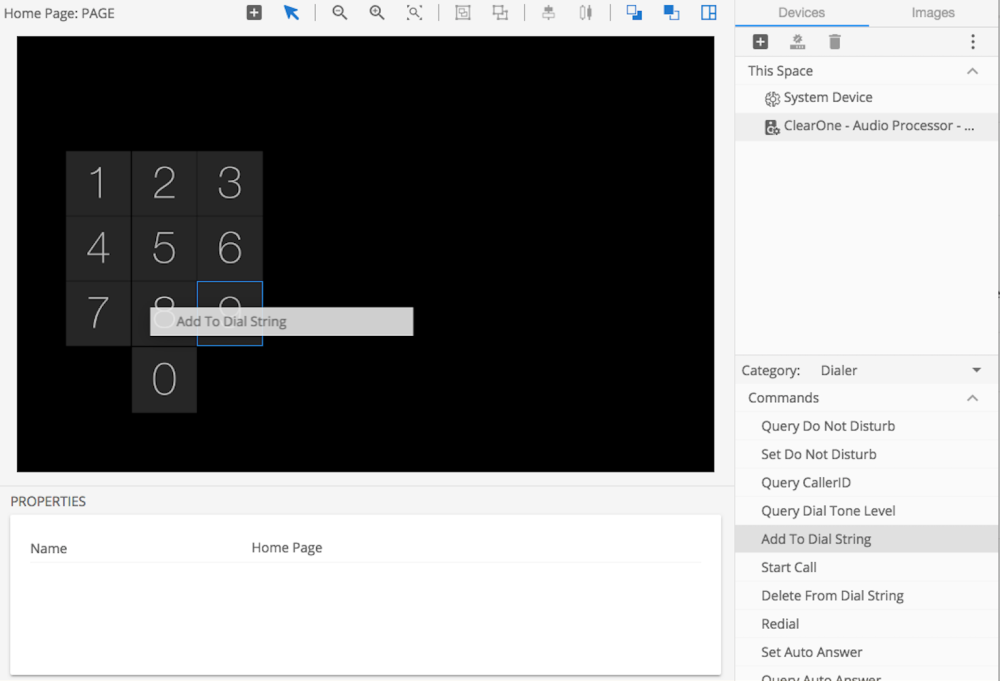Click the zoom in magnifier

tap(377, 13)
